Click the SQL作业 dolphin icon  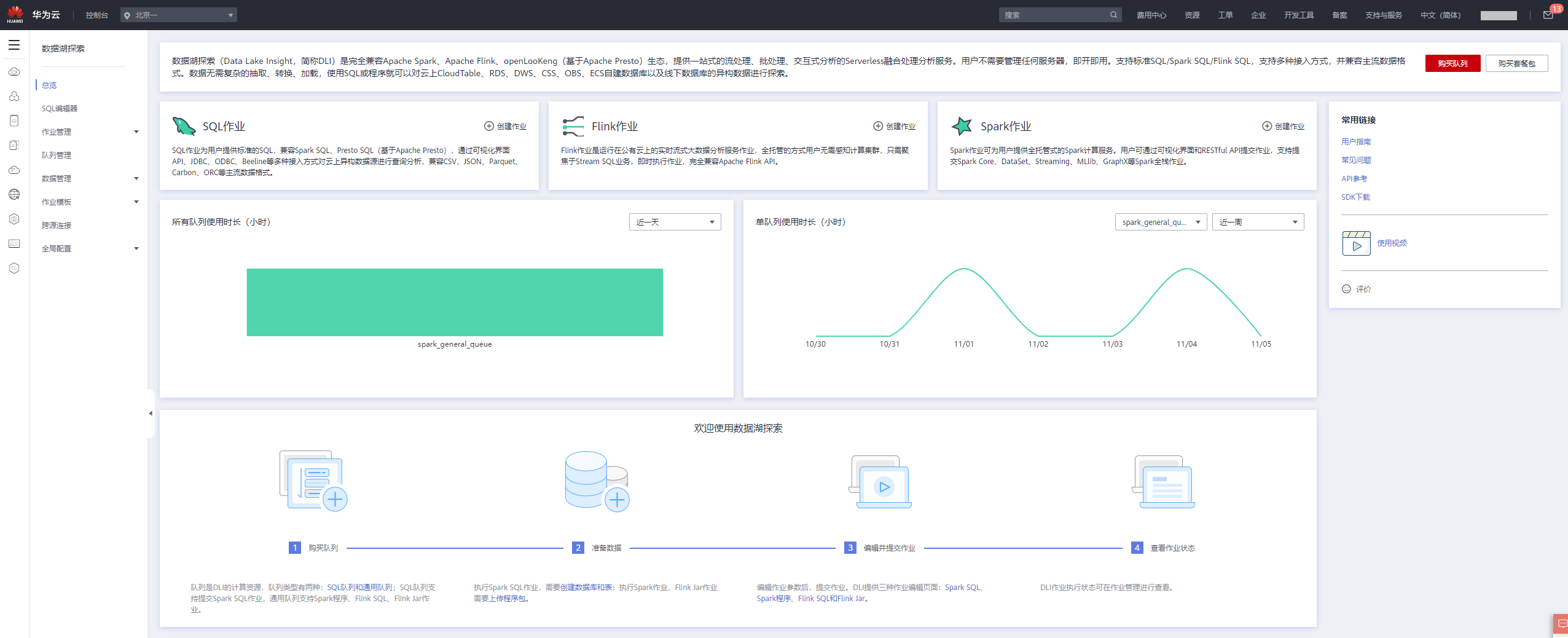point(184,126)
